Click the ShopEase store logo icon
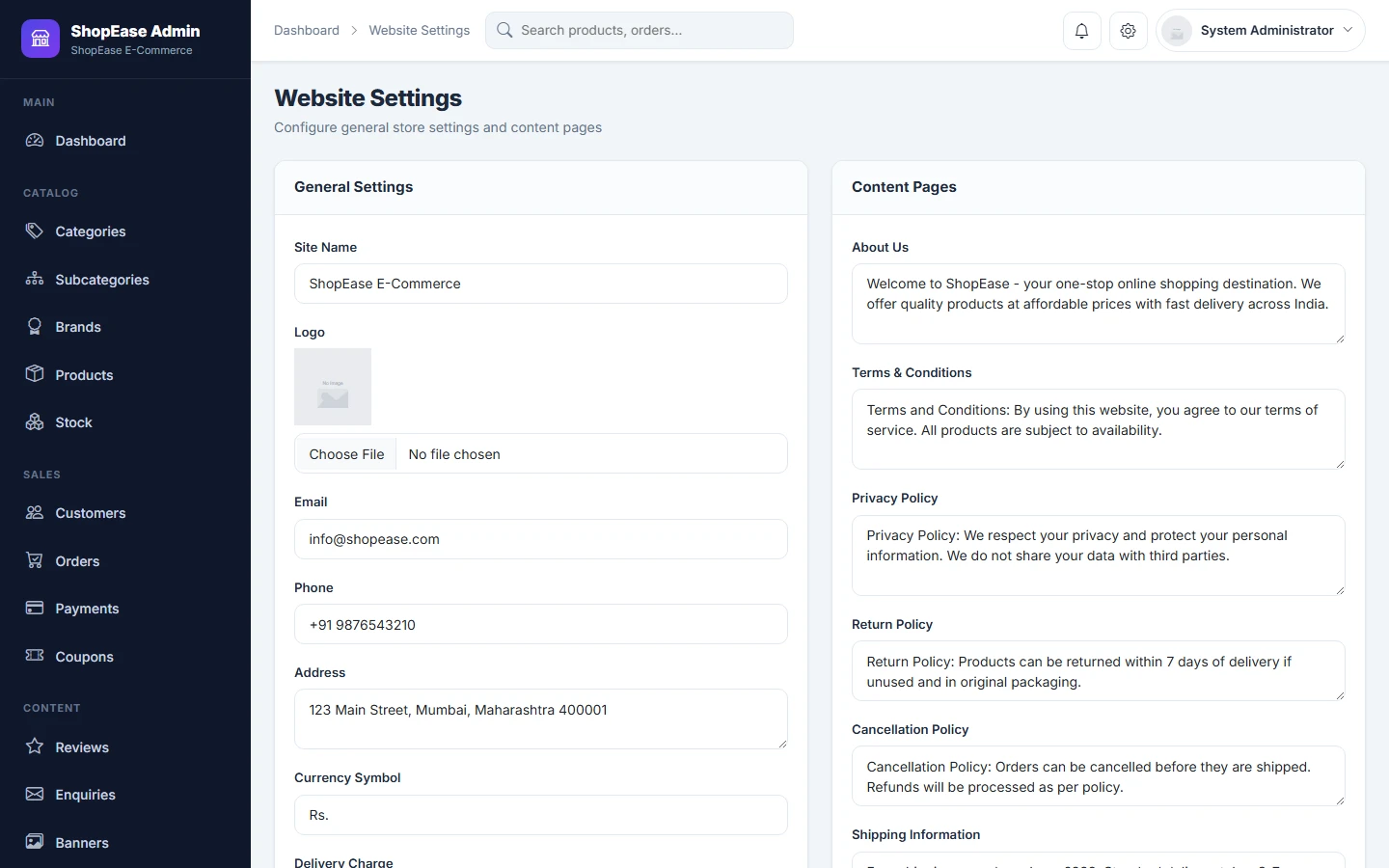Screen dimensions: 1389x868 pos(41,39)
